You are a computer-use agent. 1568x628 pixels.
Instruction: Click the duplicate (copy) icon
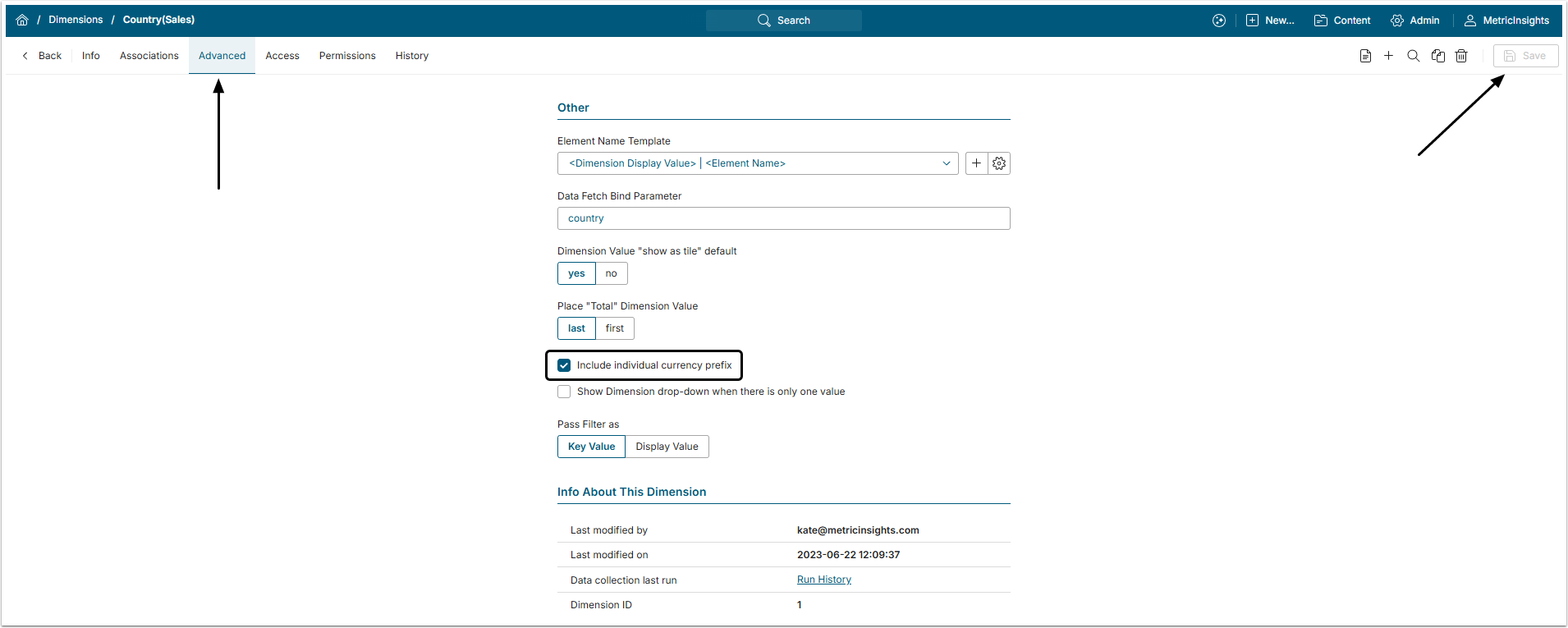(x=1437, y=56)
